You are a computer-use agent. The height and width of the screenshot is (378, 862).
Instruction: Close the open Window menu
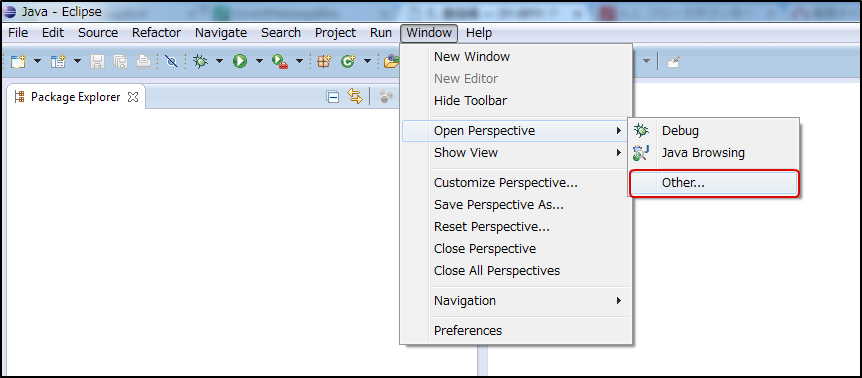tap(429, 33)
